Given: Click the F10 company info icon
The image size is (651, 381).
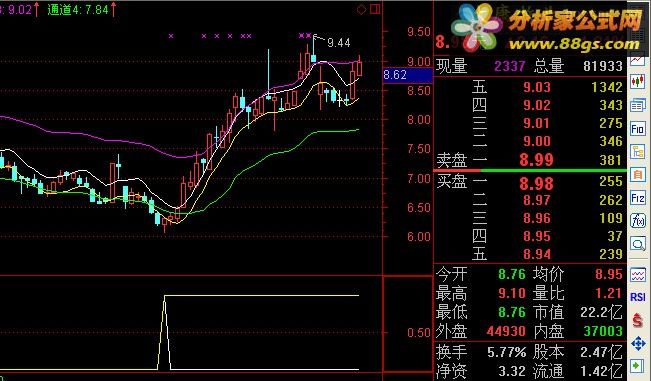Looking at the screenshot, I should [638, 129].
